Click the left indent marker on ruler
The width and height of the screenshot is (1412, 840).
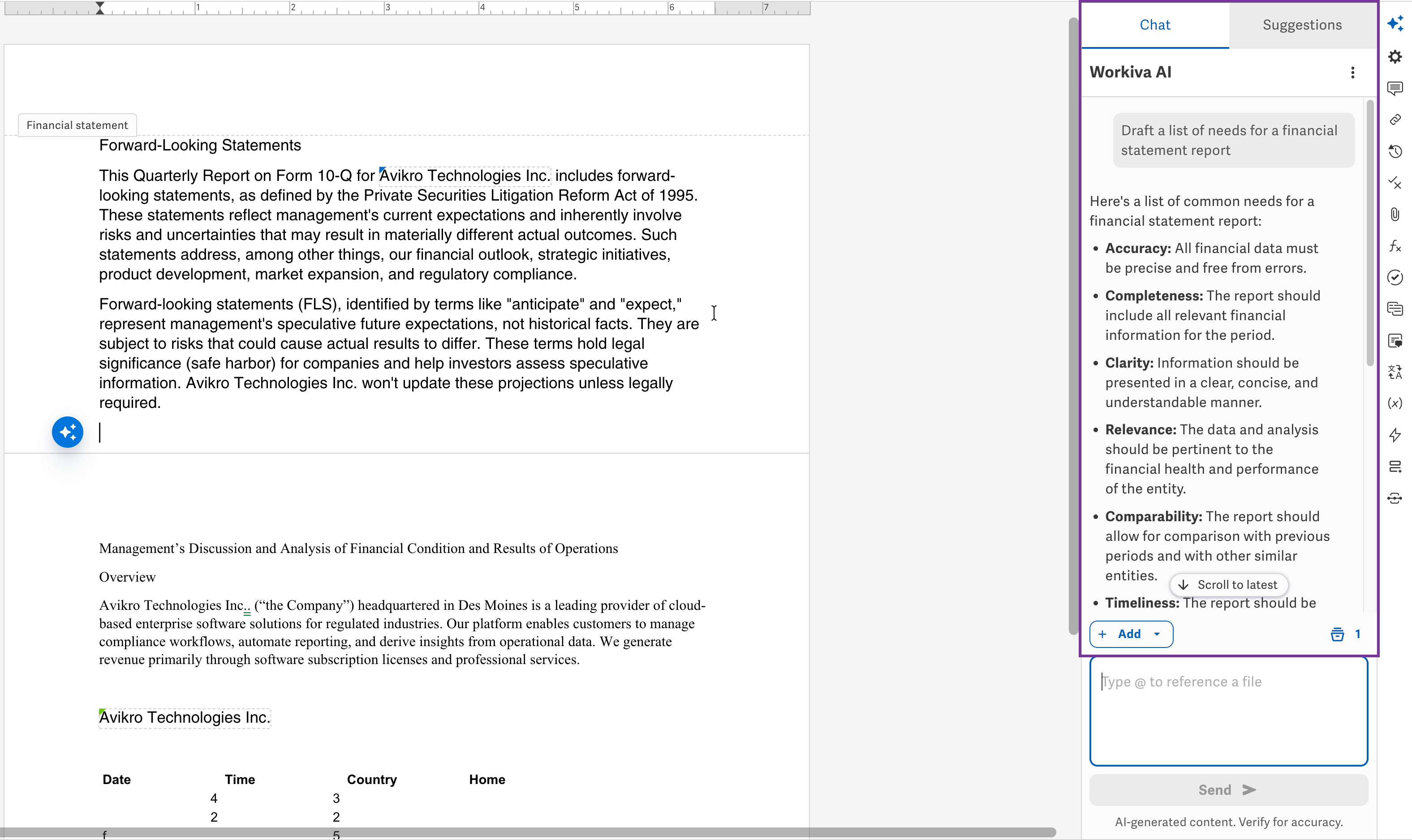99,8
